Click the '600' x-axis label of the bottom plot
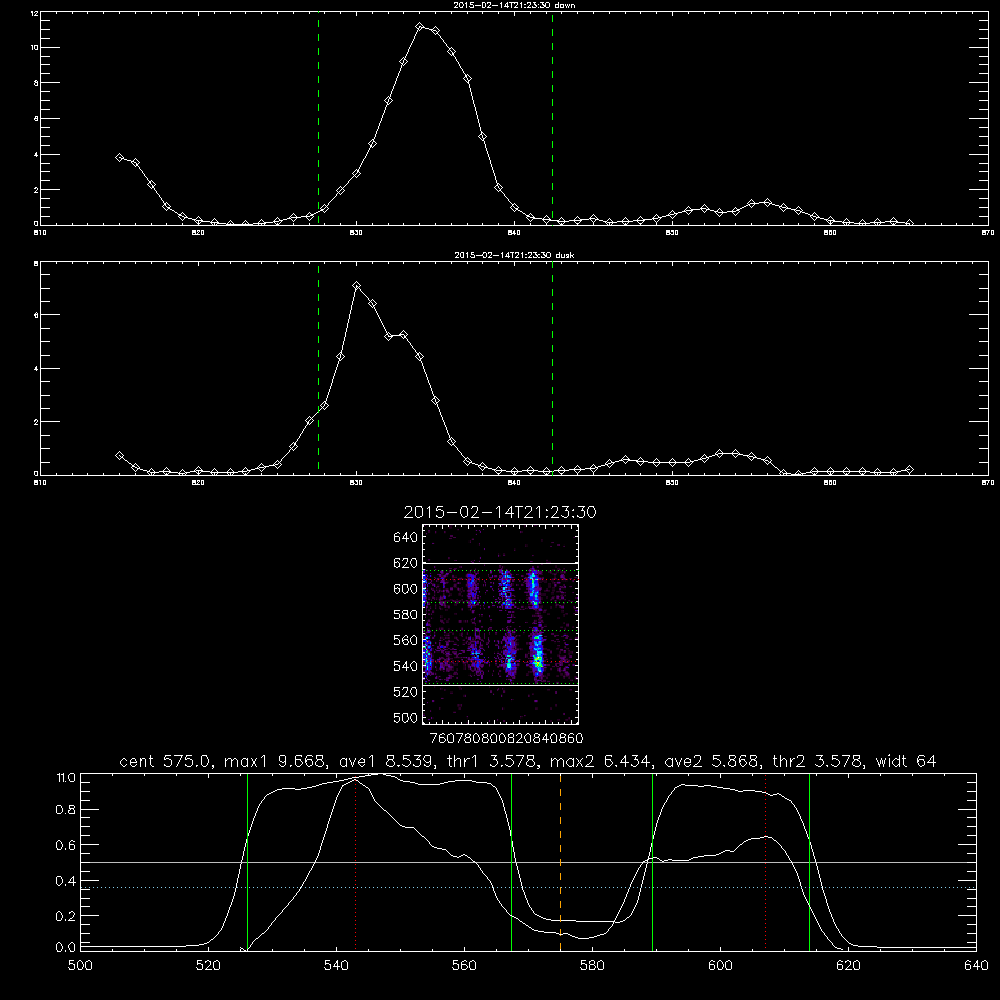 tap(720, 966)
